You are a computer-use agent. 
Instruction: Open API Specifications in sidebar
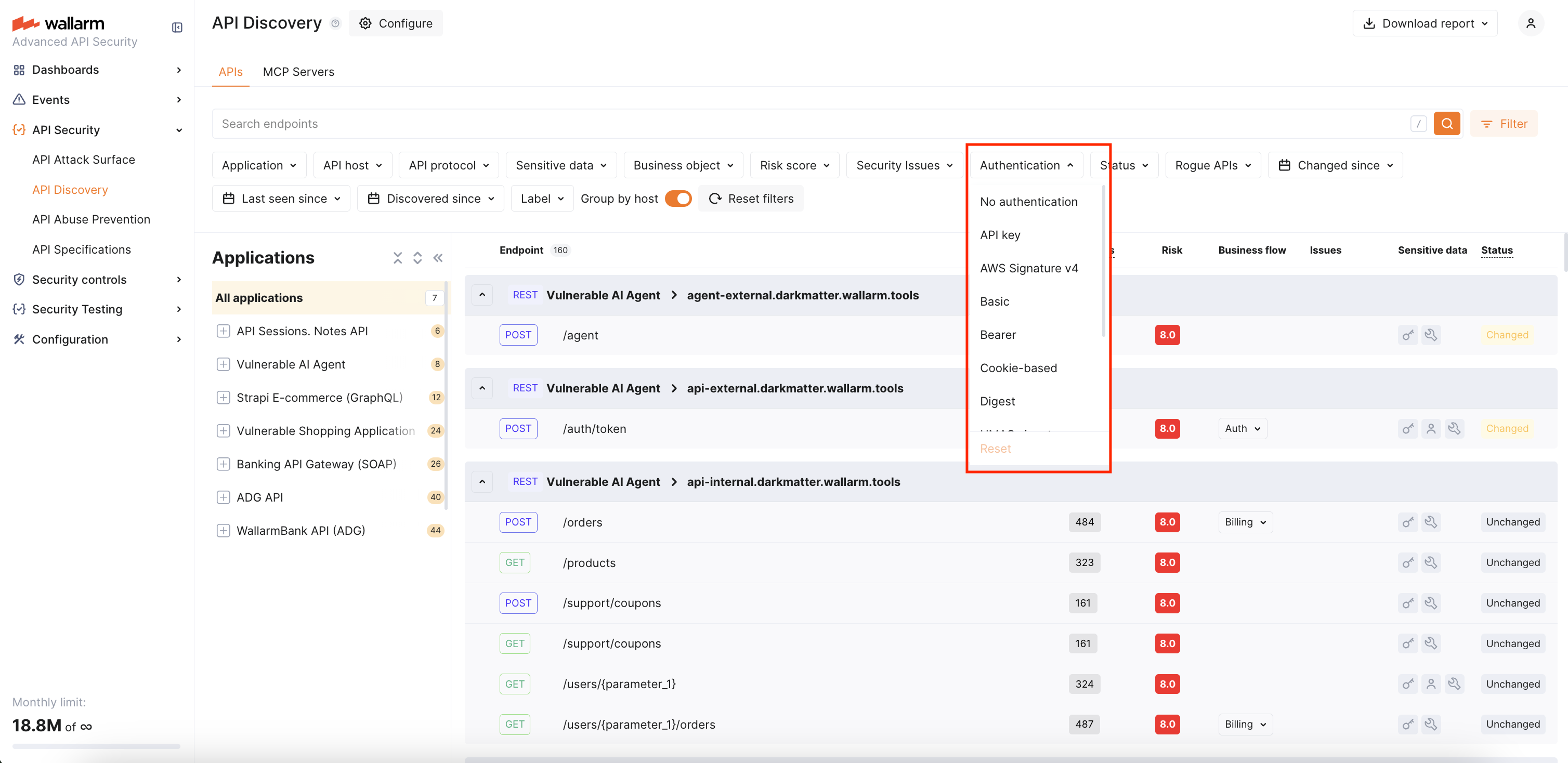(82, 249)
